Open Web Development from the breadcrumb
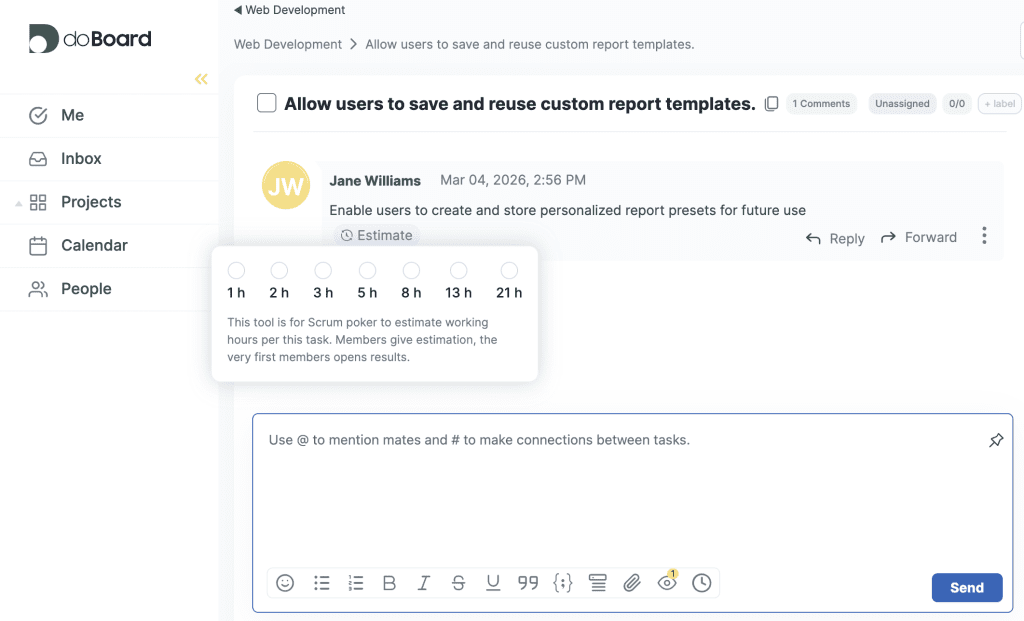1024x621 pixels. pyautogui.click(x=287, y=44)
